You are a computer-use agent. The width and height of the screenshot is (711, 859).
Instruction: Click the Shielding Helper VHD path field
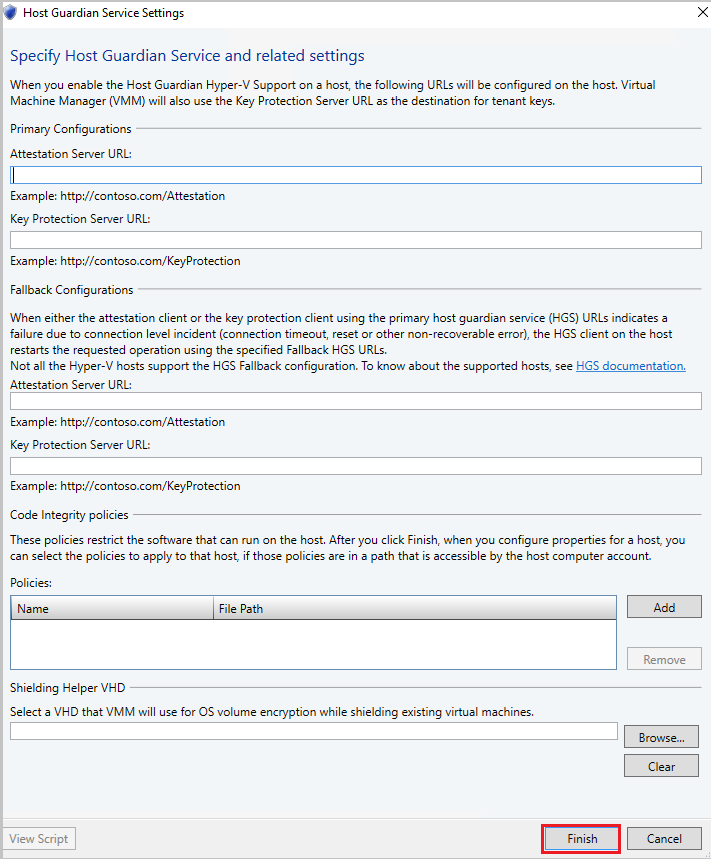coord(315,730)
